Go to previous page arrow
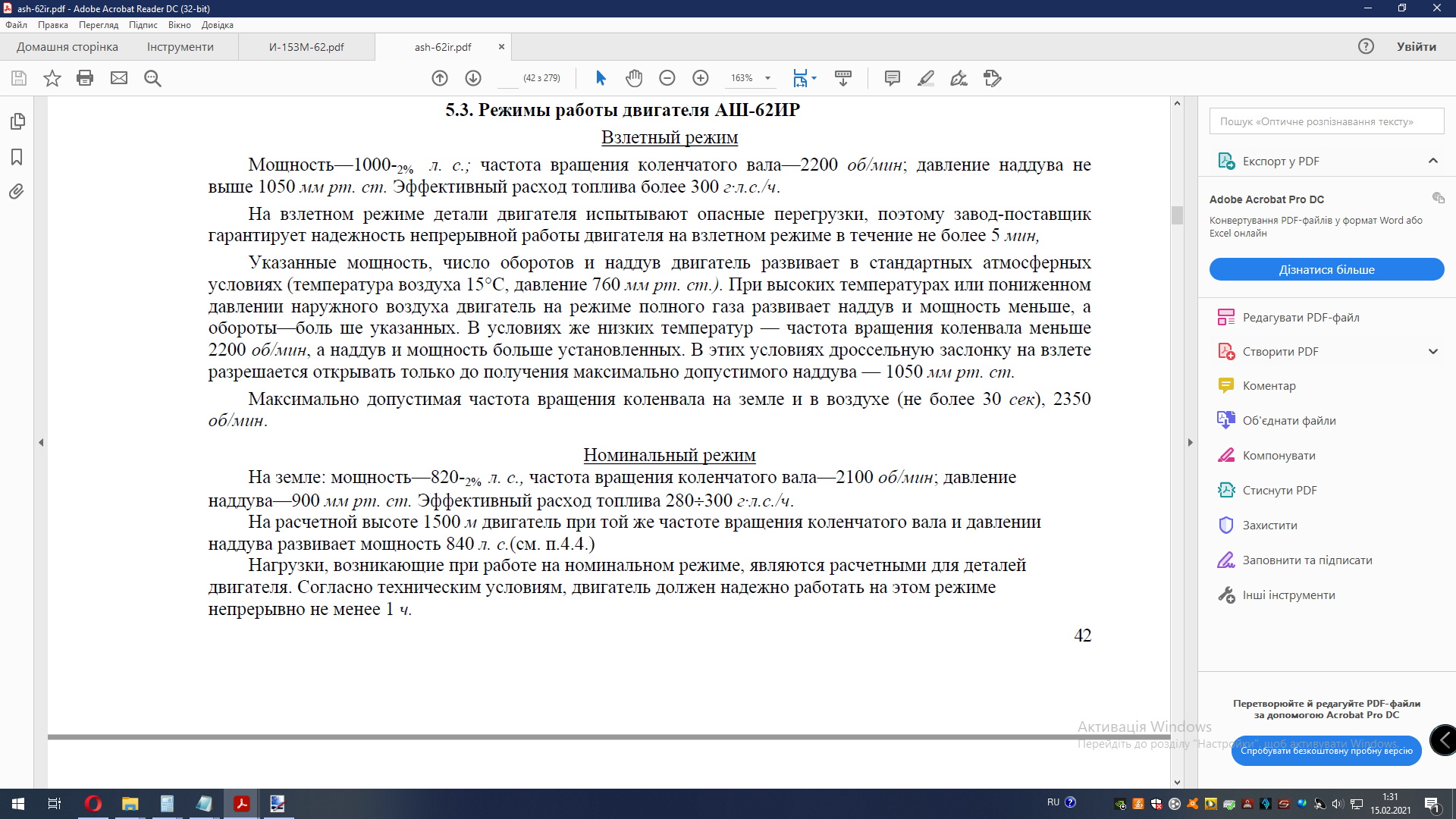 [x=440, y=78]
